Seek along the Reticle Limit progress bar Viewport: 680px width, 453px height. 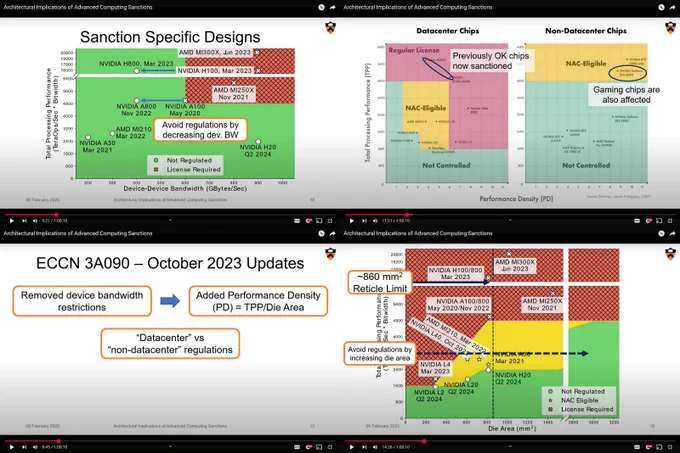coord(510,441)
